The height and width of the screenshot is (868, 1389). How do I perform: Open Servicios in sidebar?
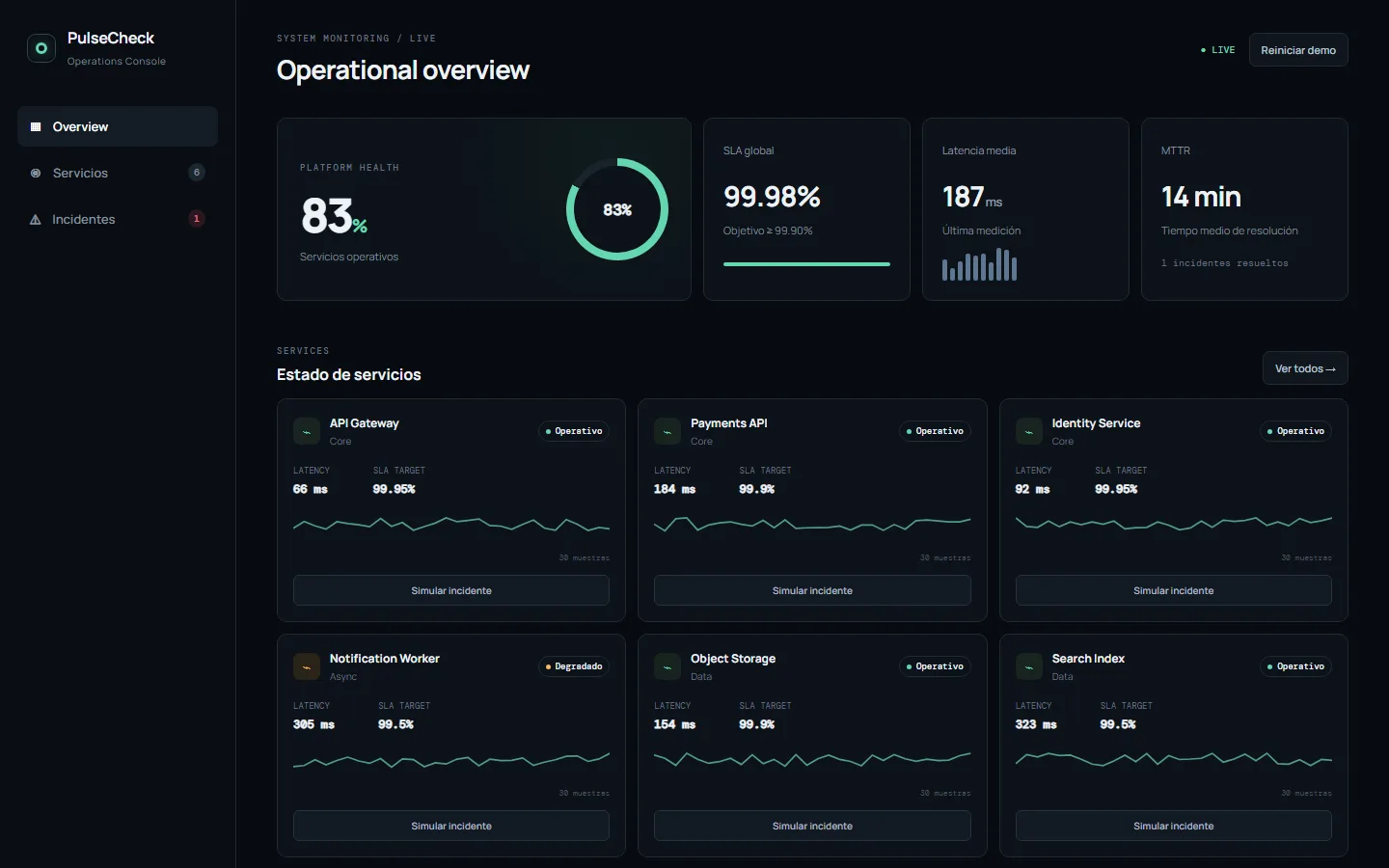tap(118, 173)
